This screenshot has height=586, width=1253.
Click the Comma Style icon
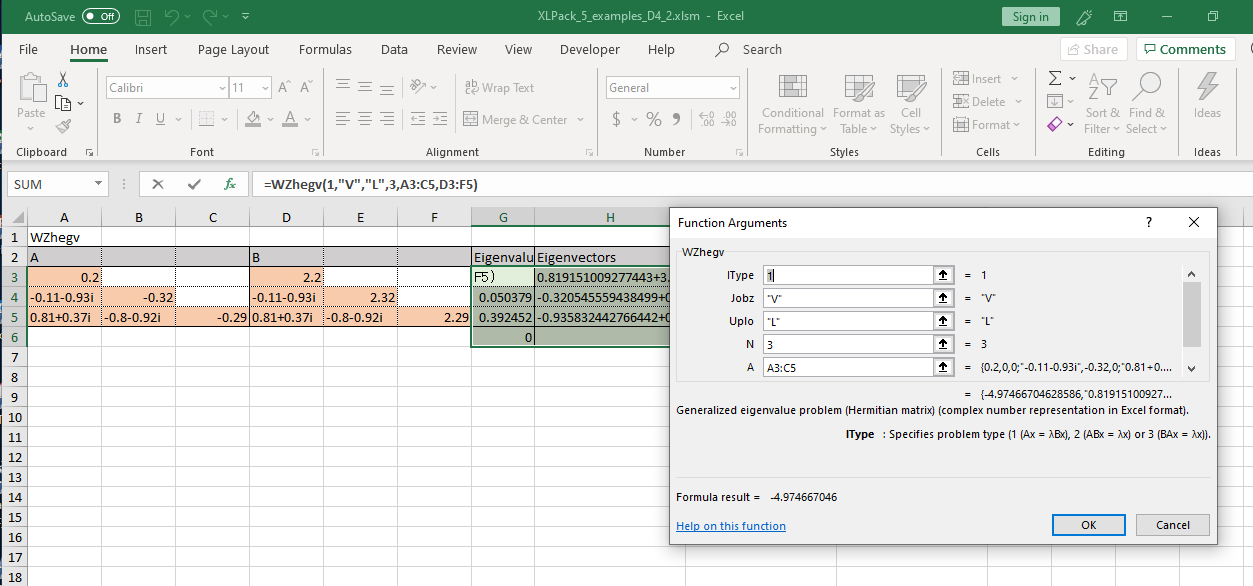point(676,120)
